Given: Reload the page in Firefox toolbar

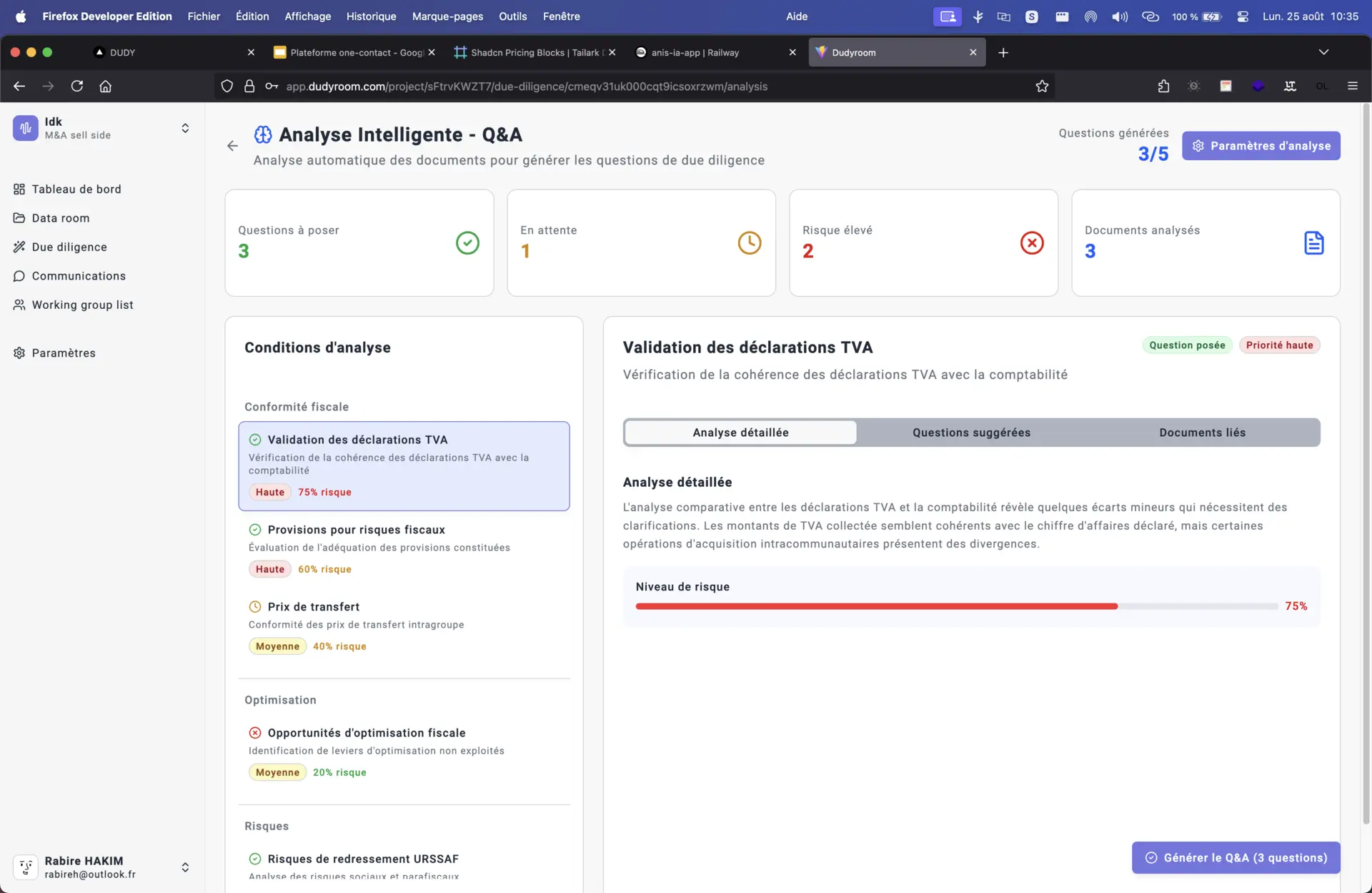Looking at the screenshot, I should (77, 87).
